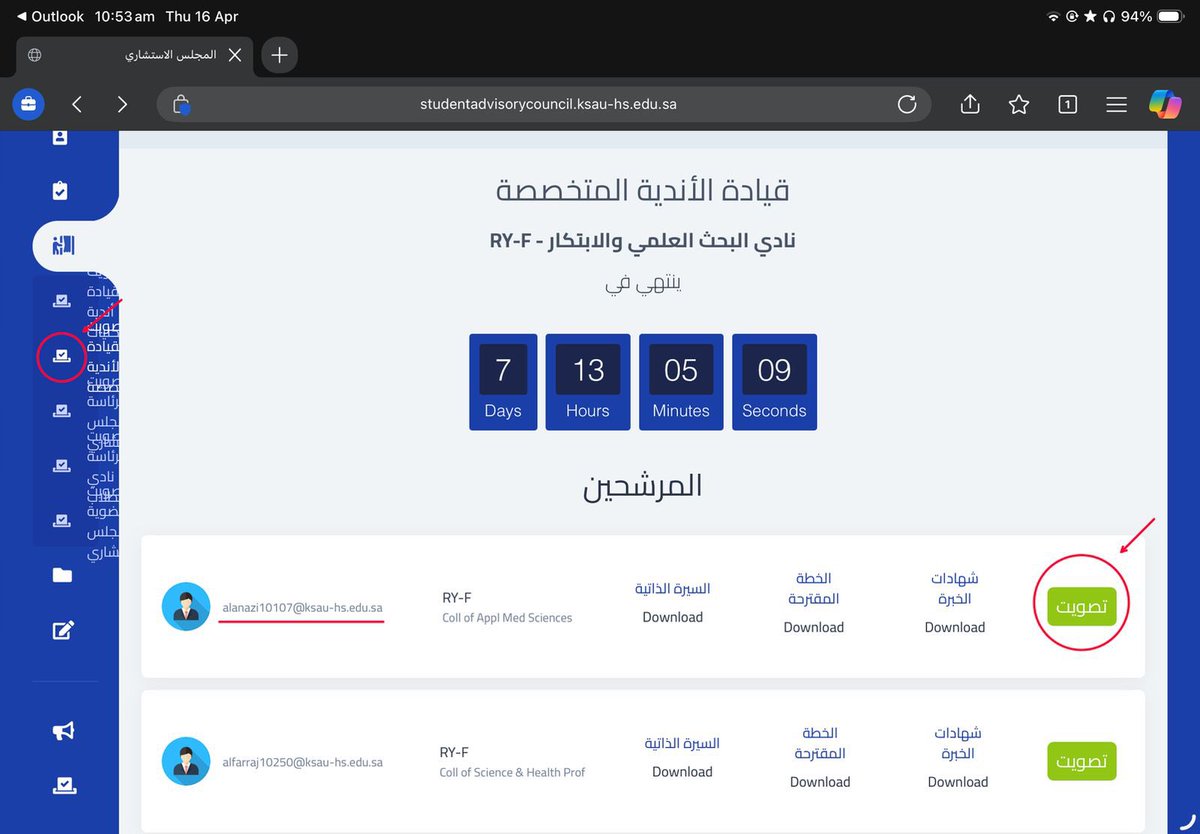
Task: Download الخطة المقترحة for alfarraj10250
Action: pyautogui.click(x=820, y=782)
